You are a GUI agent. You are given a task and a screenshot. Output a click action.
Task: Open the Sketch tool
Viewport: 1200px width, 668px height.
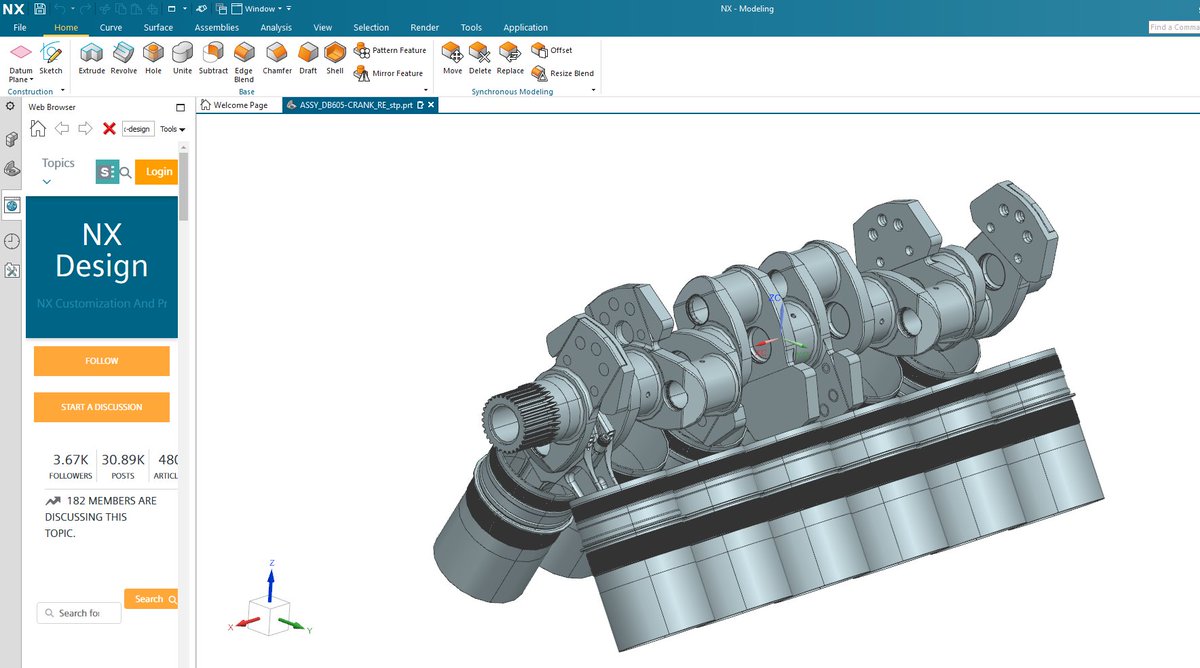point(51,57)
